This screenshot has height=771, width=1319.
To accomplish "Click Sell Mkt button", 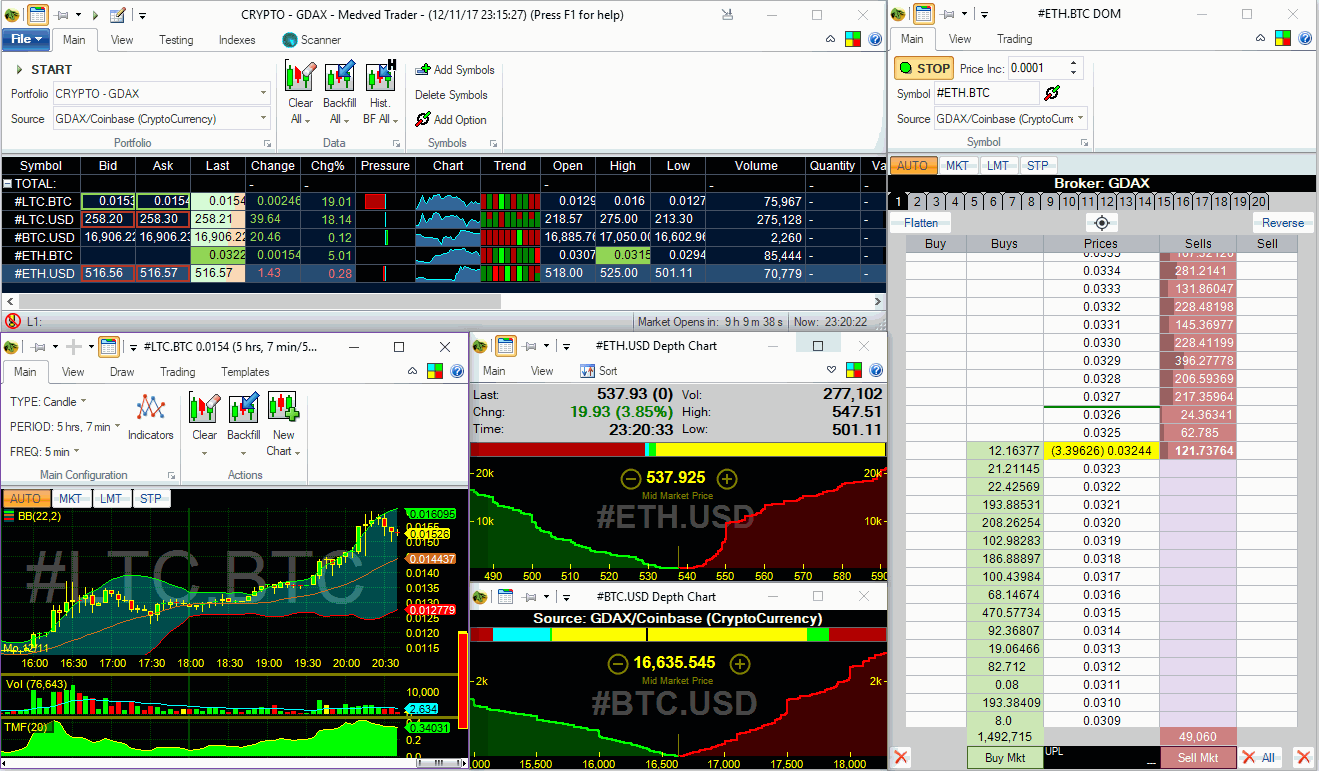I will (x=1198, y=758).
